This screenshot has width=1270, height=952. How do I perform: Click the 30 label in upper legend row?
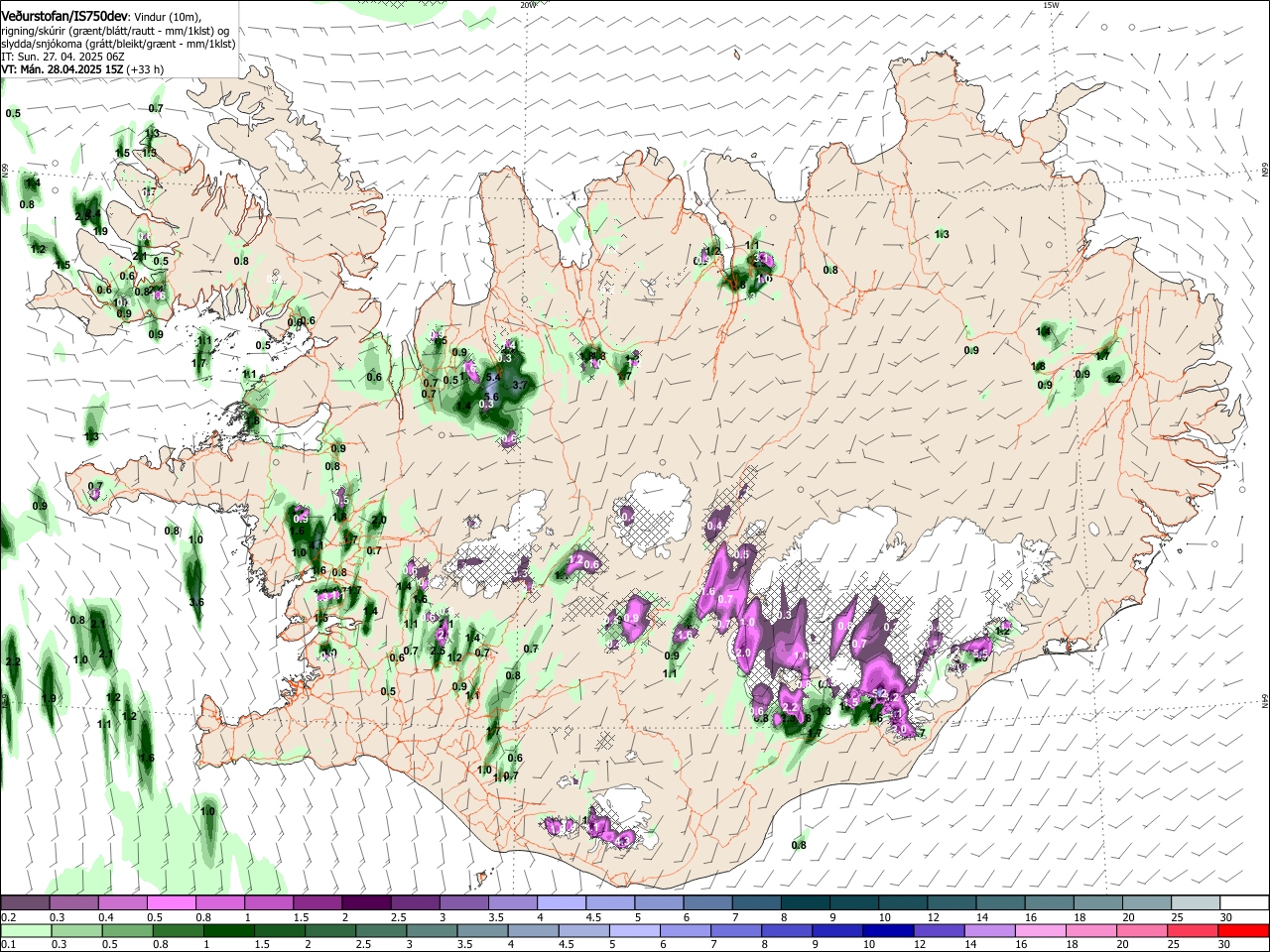(1225, 917)
